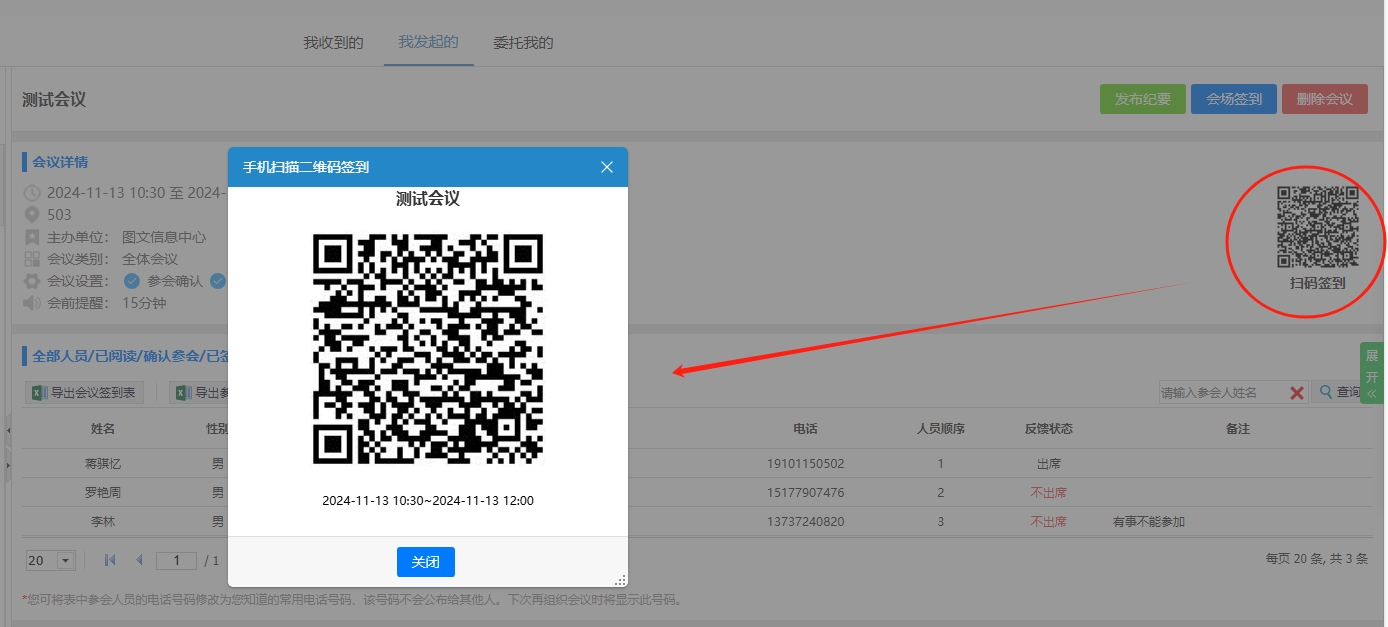Click the red 删除会议 button
This screenshot has height=627, width=1388.
coord(1325,99)
